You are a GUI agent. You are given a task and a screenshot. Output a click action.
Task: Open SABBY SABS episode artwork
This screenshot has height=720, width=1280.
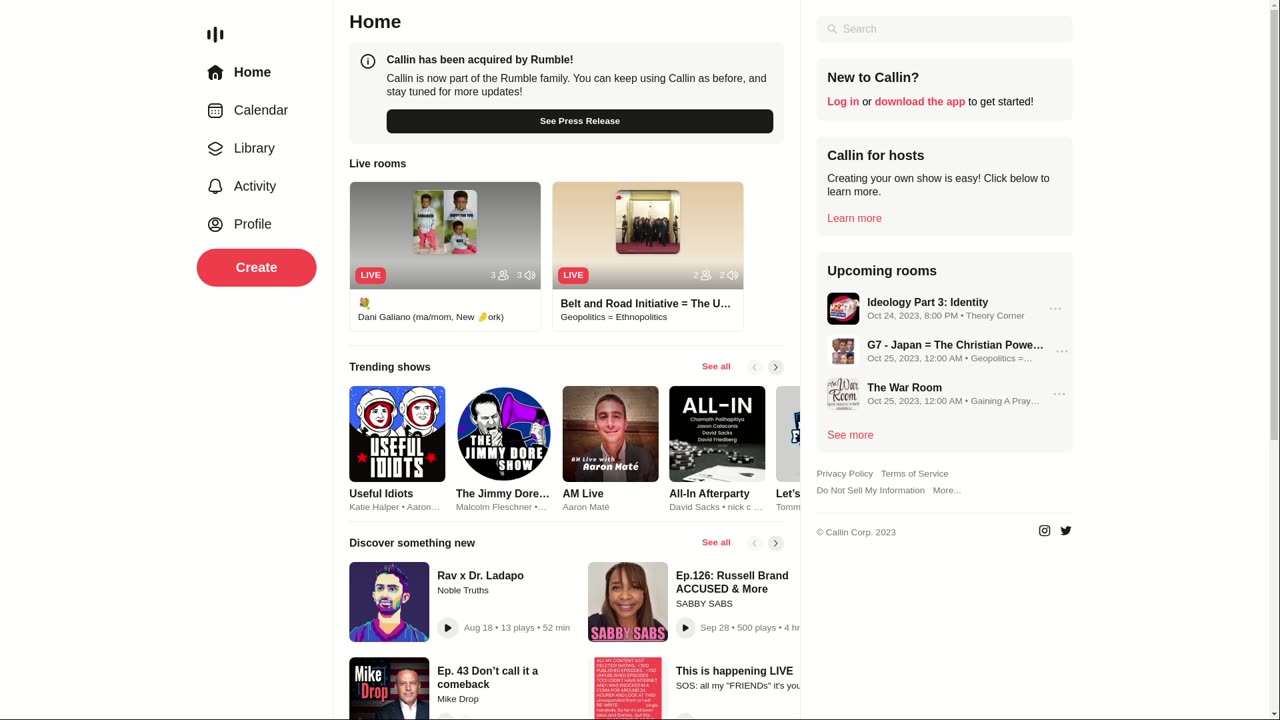click(x=628, y=602)
